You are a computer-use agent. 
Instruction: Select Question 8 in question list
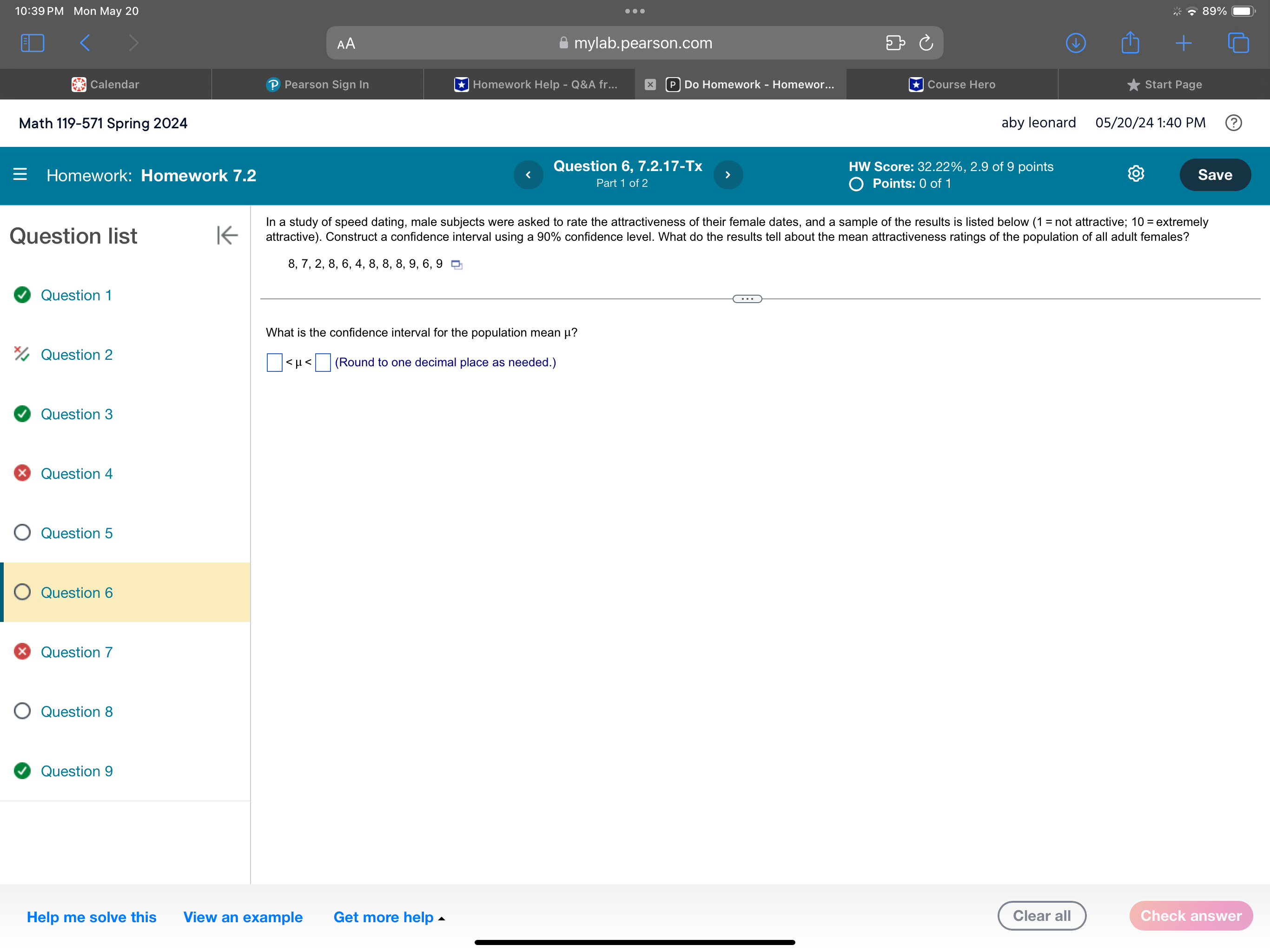tap(76, 711)
